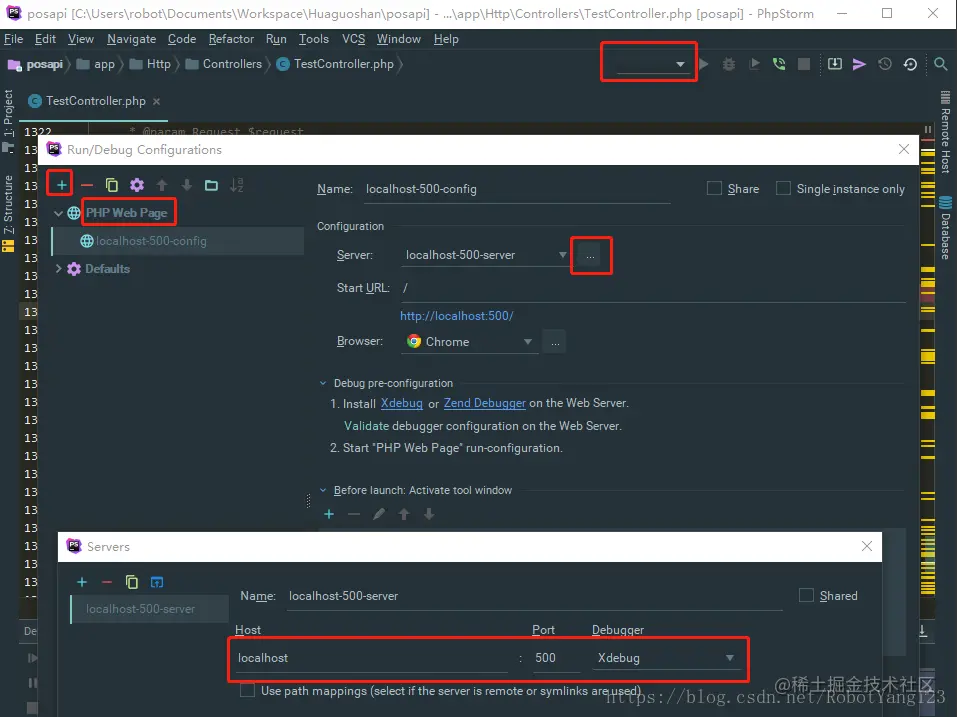
Task: Open the Zend Debugger install link
Action: 485,403
